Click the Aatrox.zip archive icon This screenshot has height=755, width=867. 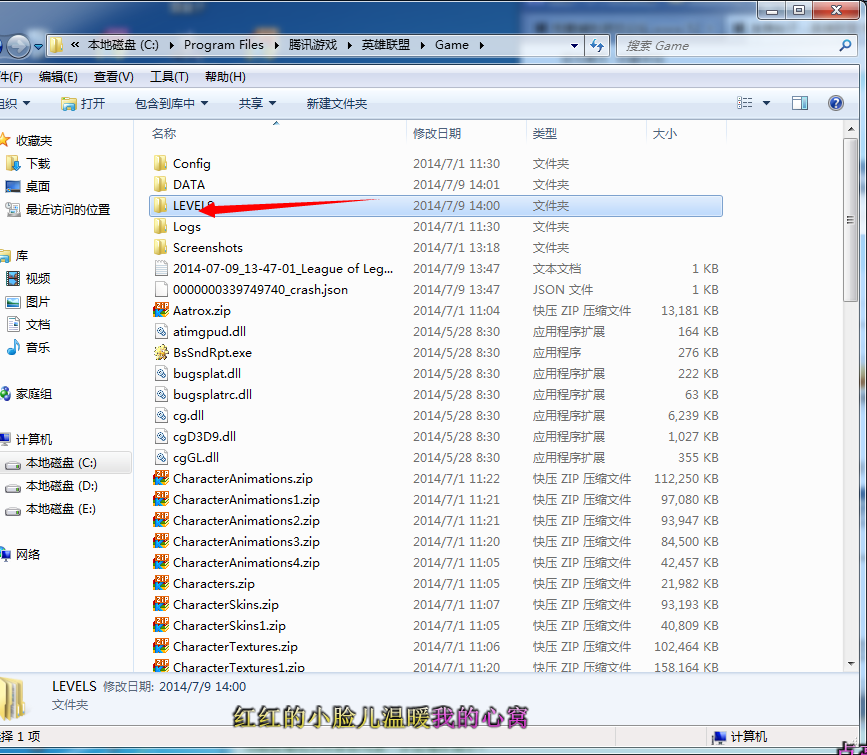161,310
